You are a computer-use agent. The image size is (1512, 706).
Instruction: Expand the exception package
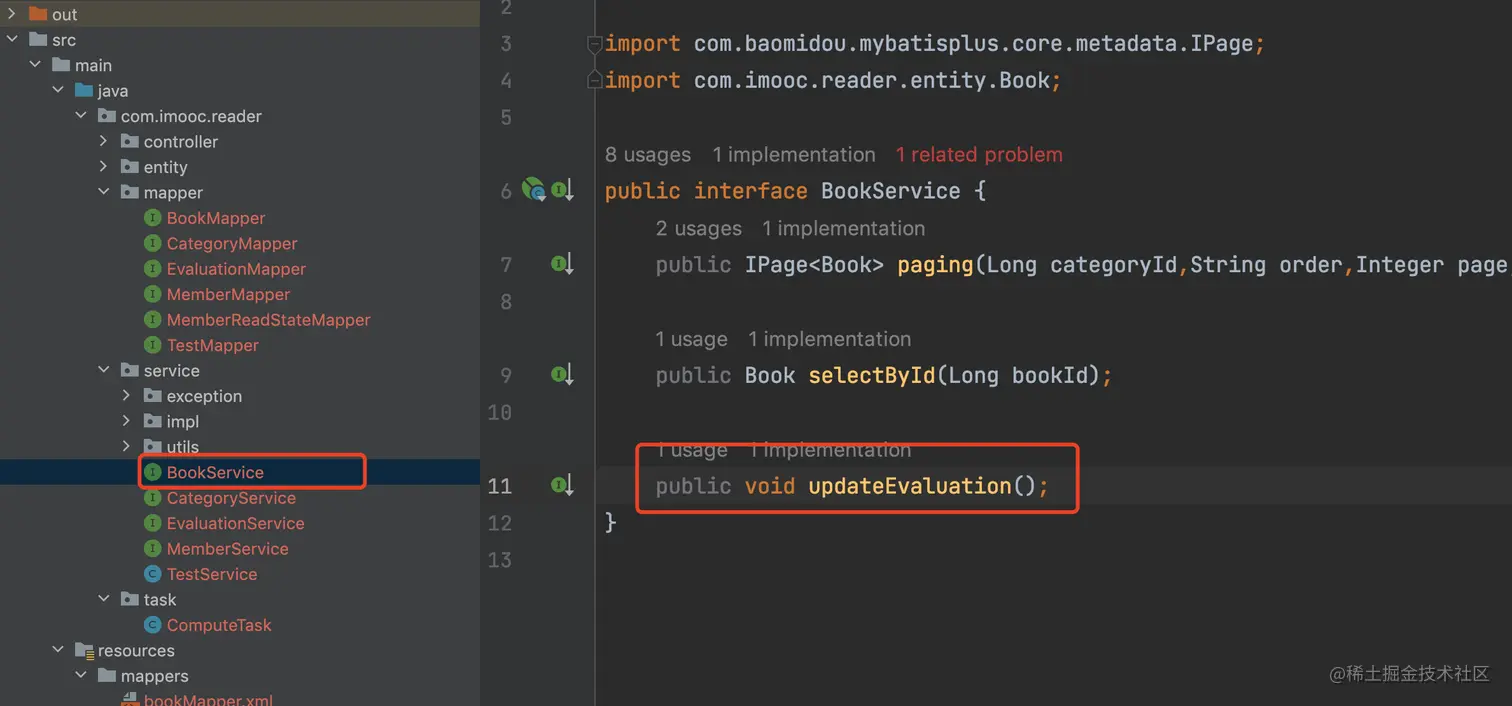127,396
